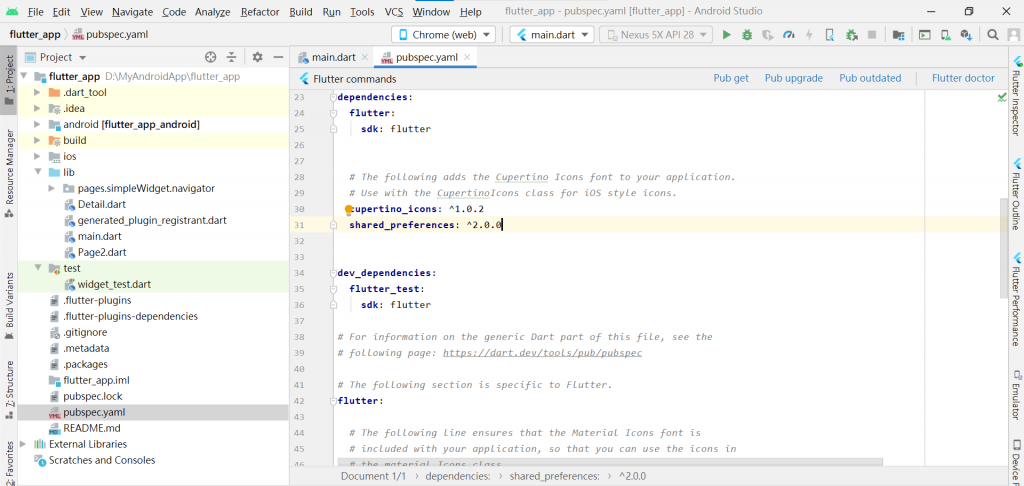This screenshot has height=486, width=1024.
Task: Open the Chrome (web) device dropdown
Action: (x=443, y=35)
